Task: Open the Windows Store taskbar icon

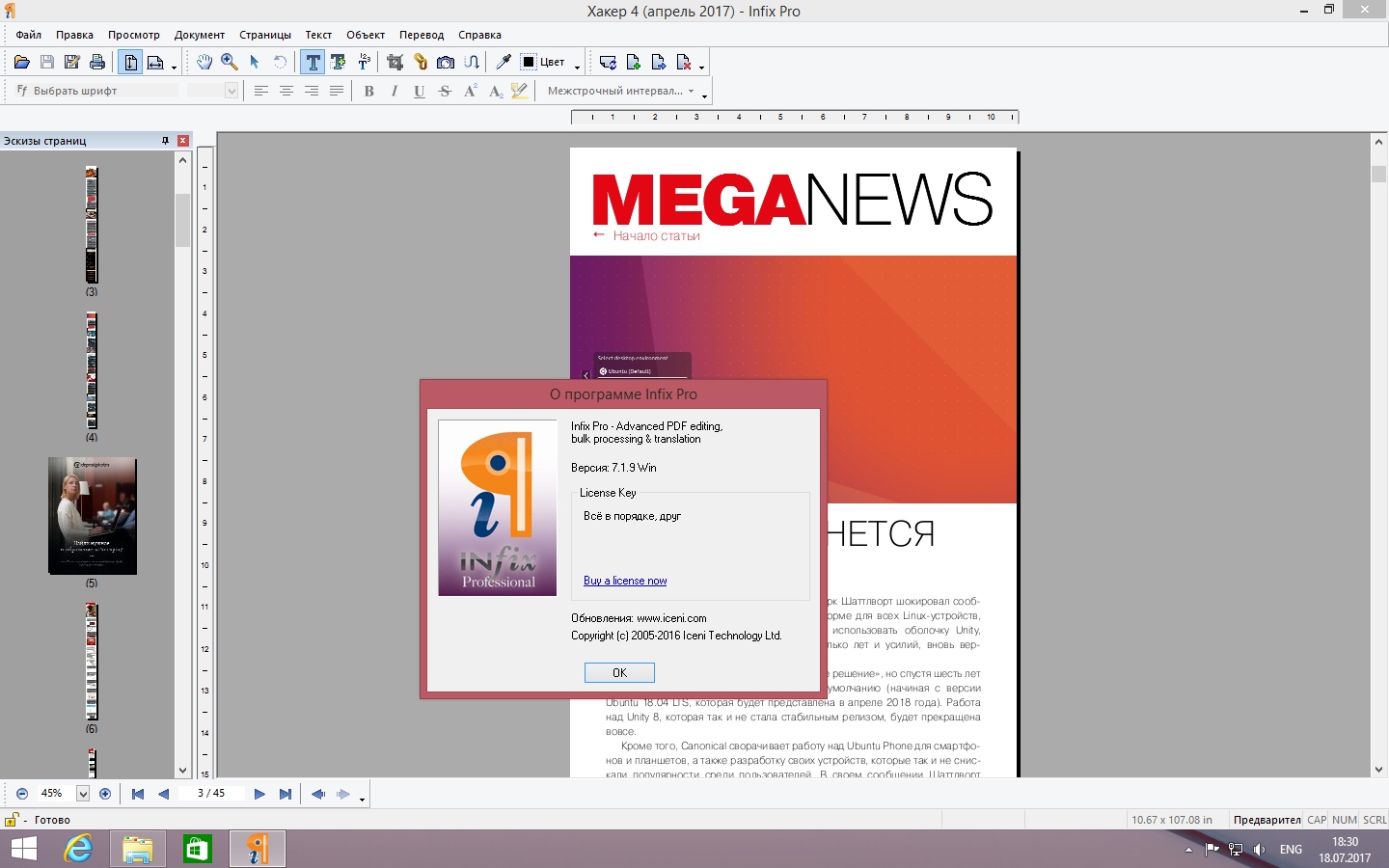Action: (x=197, y=849)
